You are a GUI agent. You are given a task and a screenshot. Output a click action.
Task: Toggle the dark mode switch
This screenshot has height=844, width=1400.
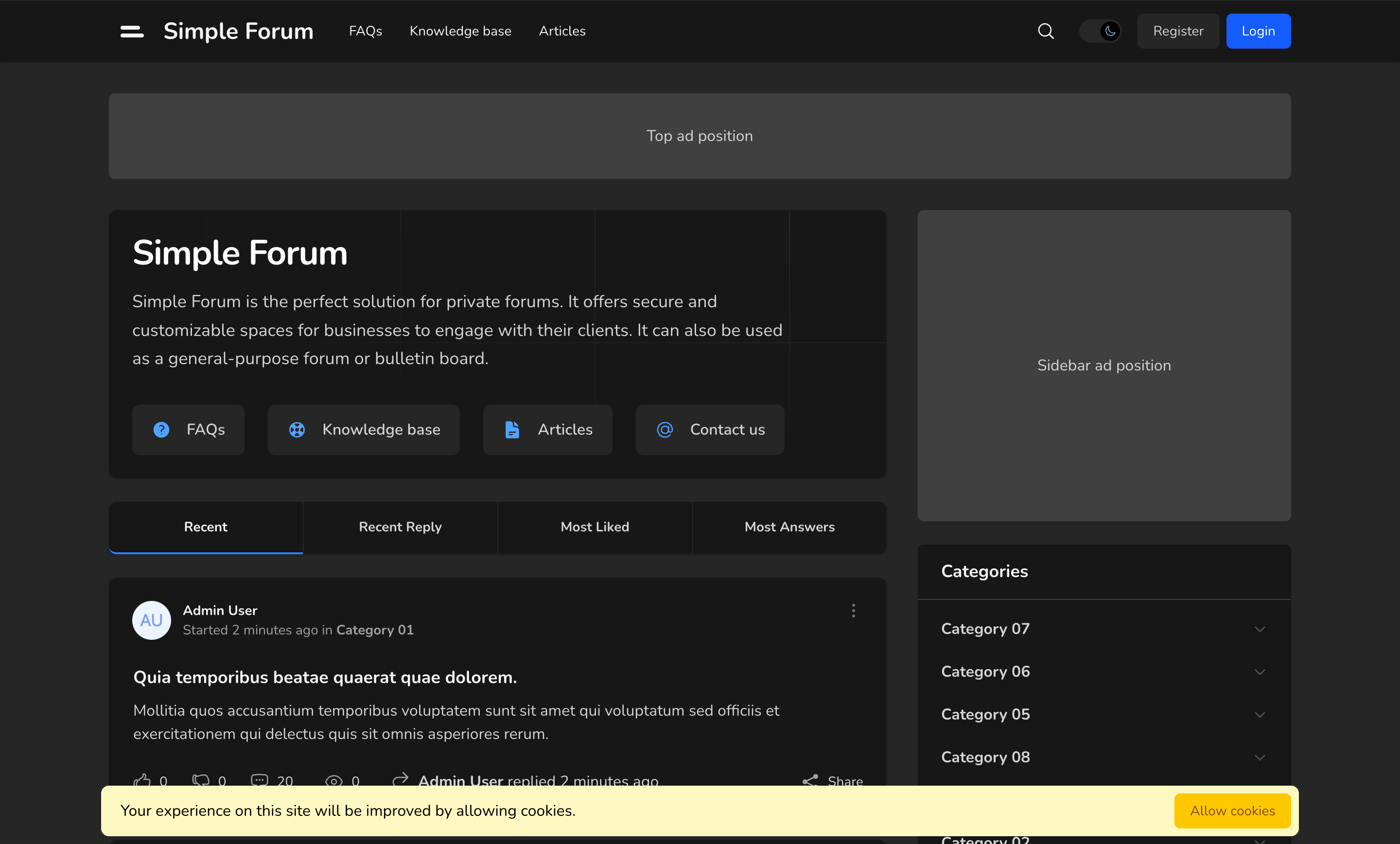tap(1100, 31)
